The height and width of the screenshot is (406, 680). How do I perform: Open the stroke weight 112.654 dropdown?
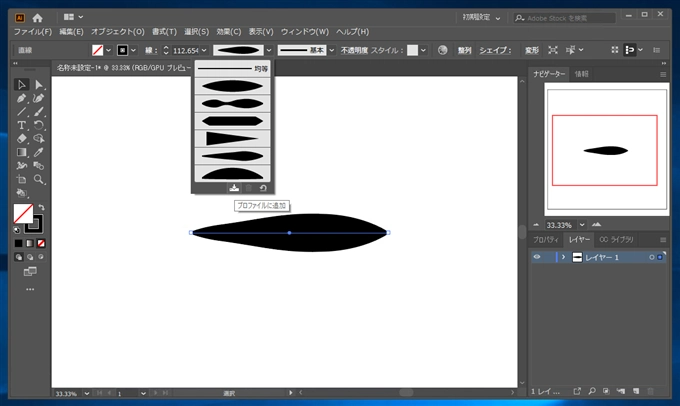click(x=204, y=50)
